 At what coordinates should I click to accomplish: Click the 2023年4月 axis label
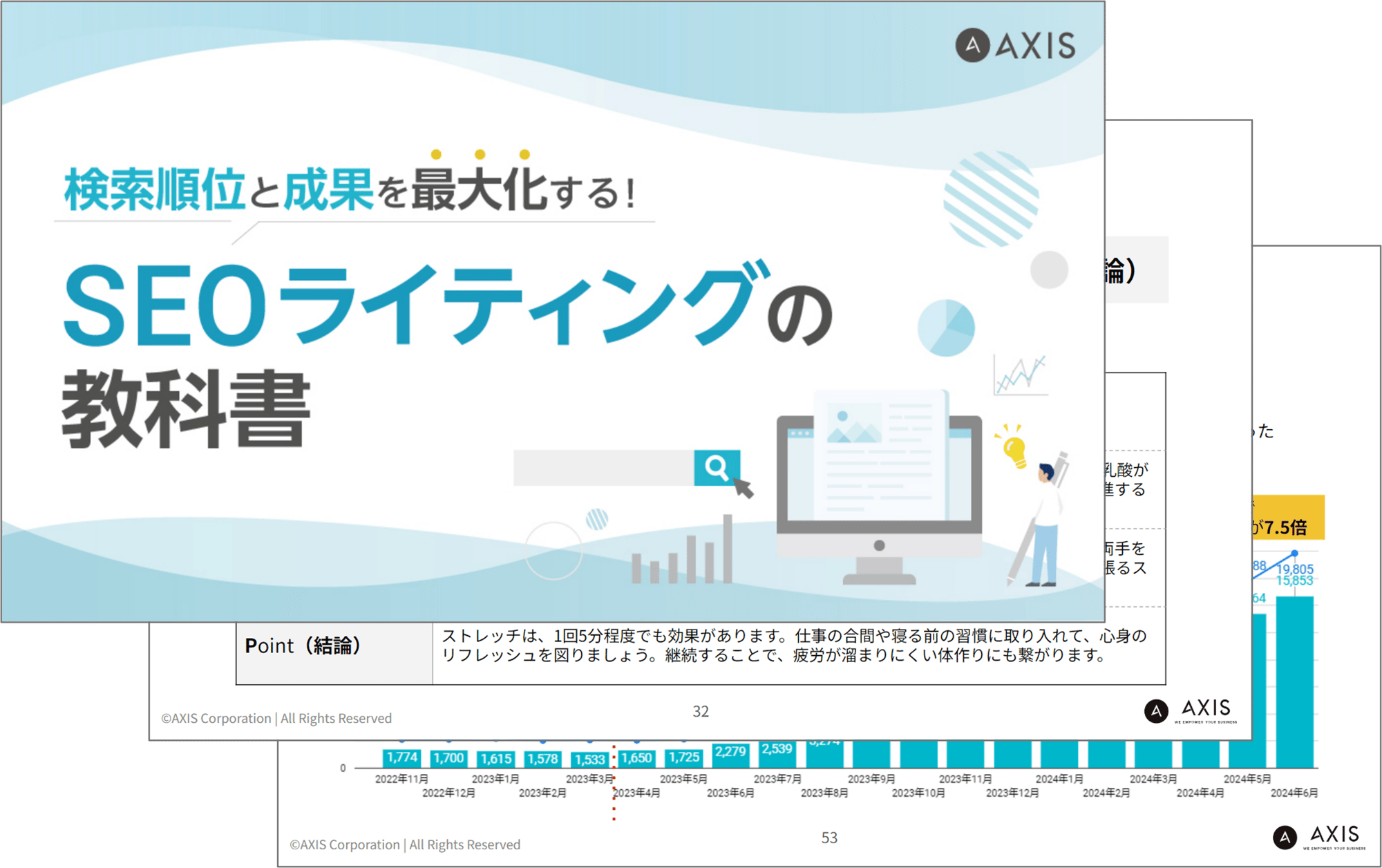636,793
